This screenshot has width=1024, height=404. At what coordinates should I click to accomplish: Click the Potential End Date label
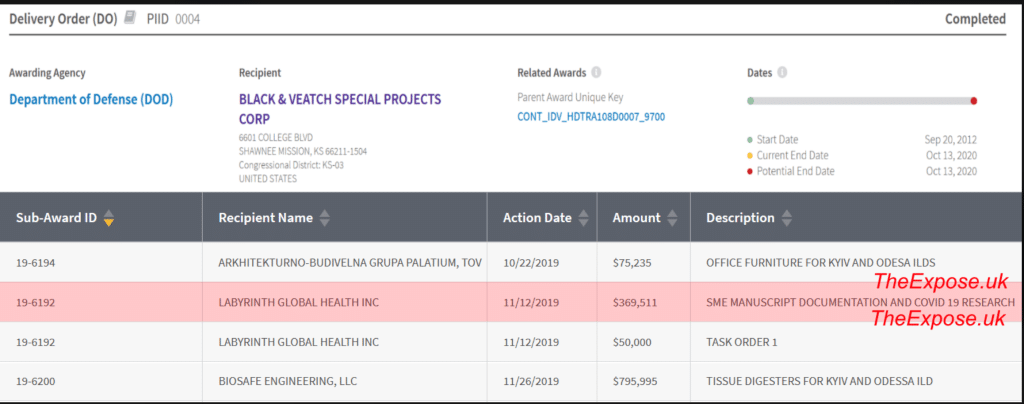coord(795,171)
